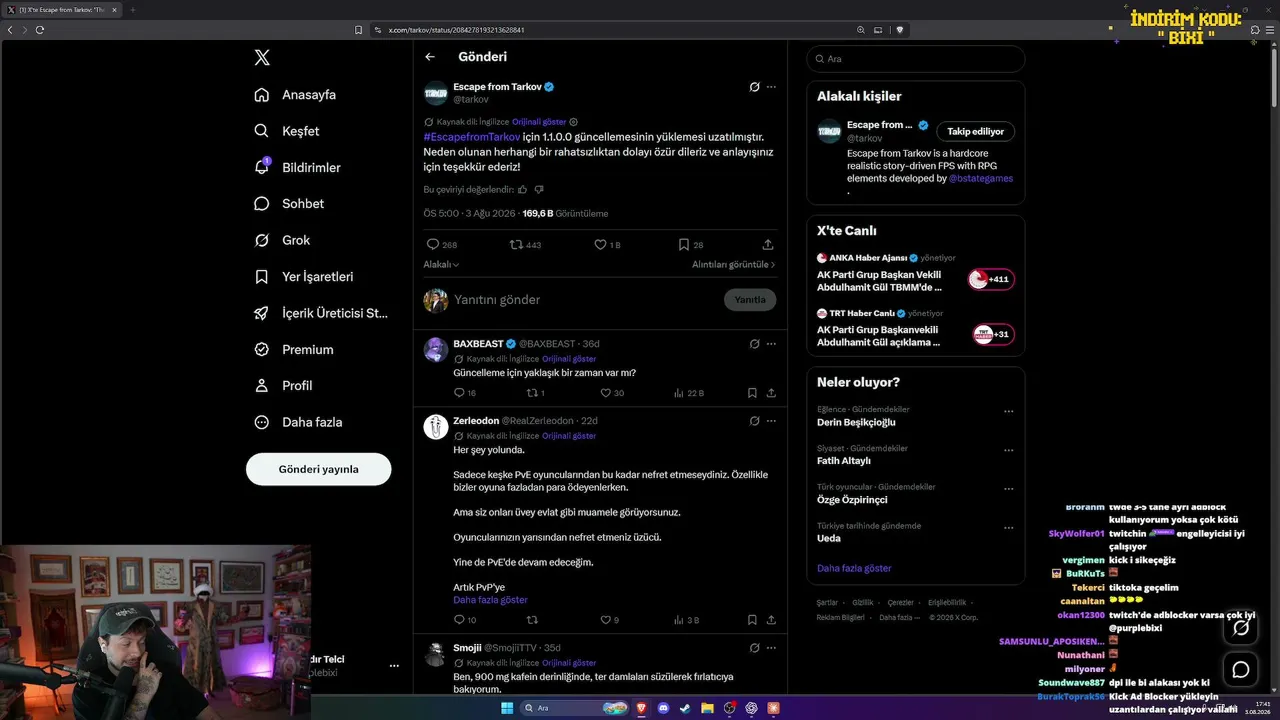
Task: Click the Gönderi yayınla button
Action: click(318, 469)
